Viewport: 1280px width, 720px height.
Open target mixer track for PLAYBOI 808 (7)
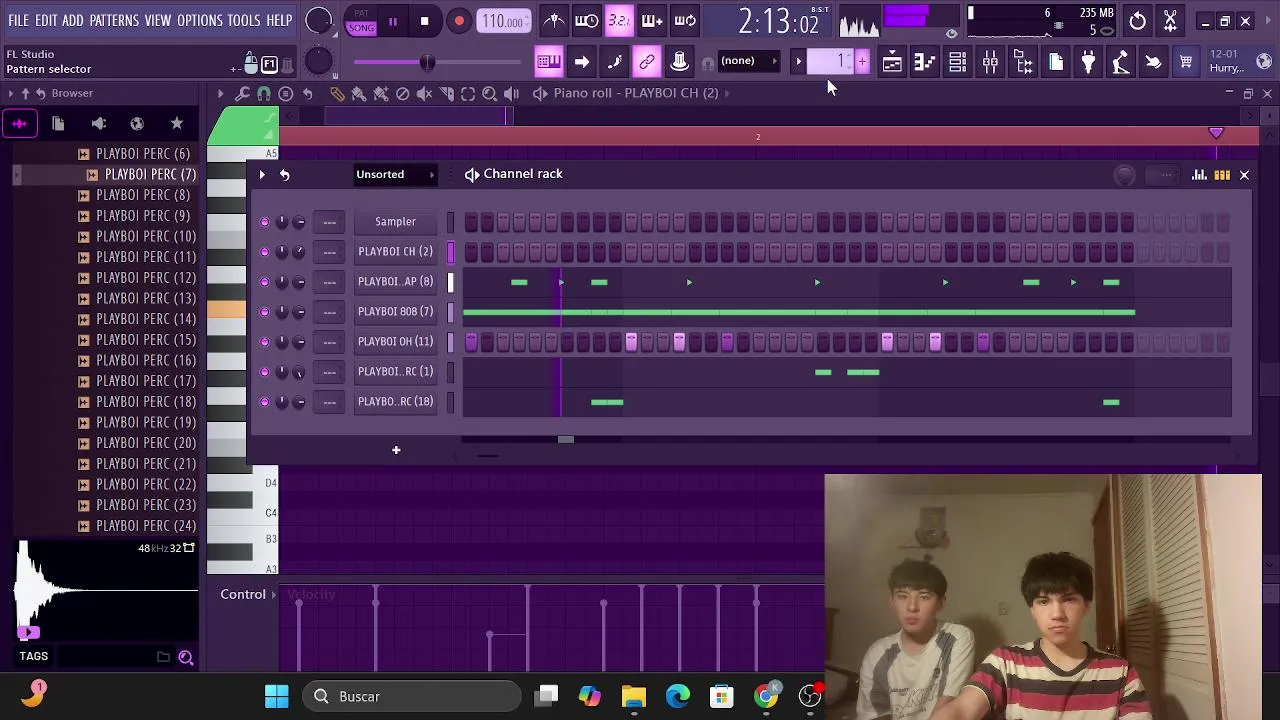tap(329, 312)
